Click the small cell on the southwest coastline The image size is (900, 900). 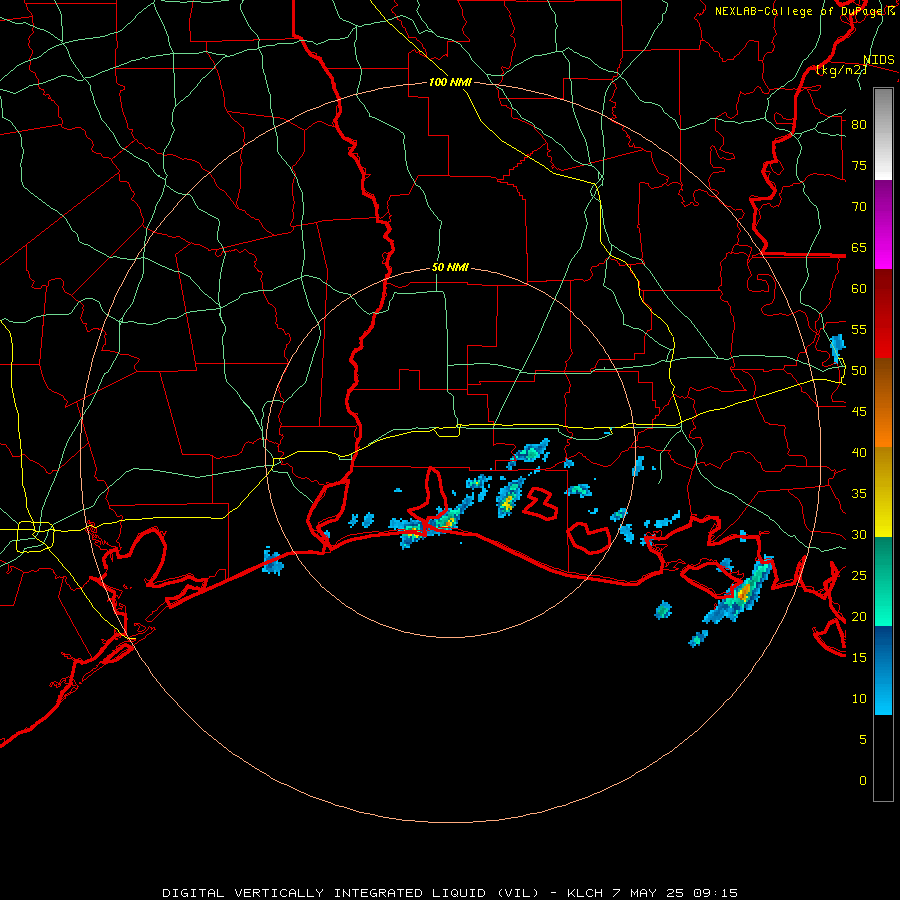pyautogui.click(x=273, y=562)
